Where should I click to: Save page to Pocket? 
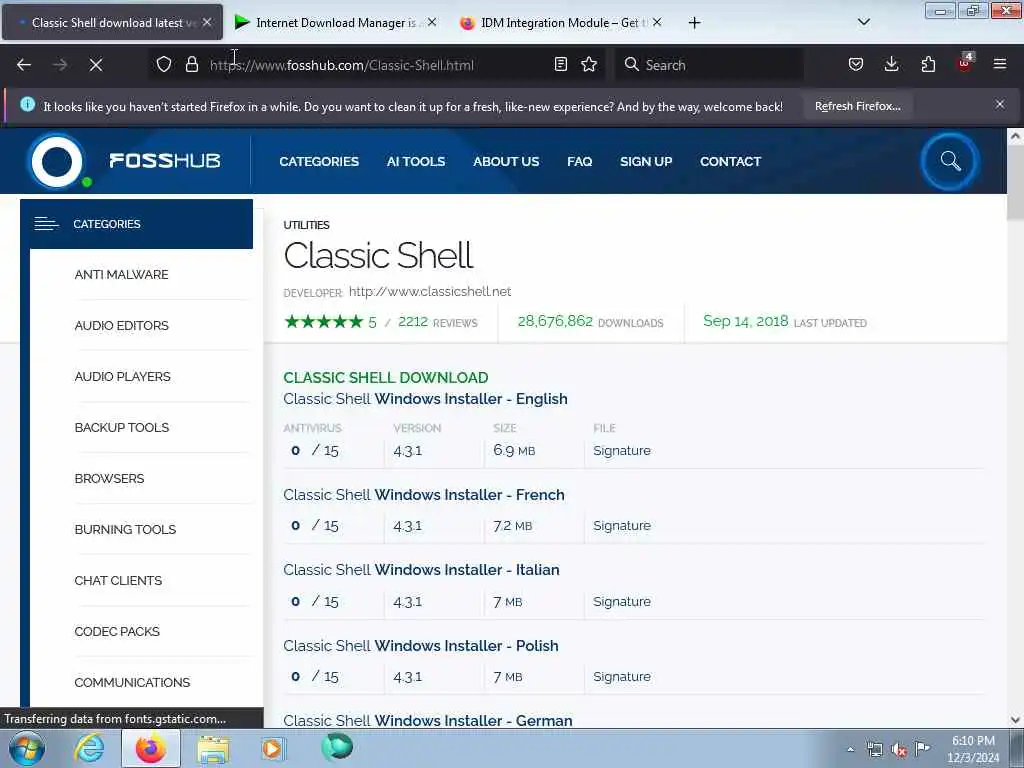pos(856,65)
